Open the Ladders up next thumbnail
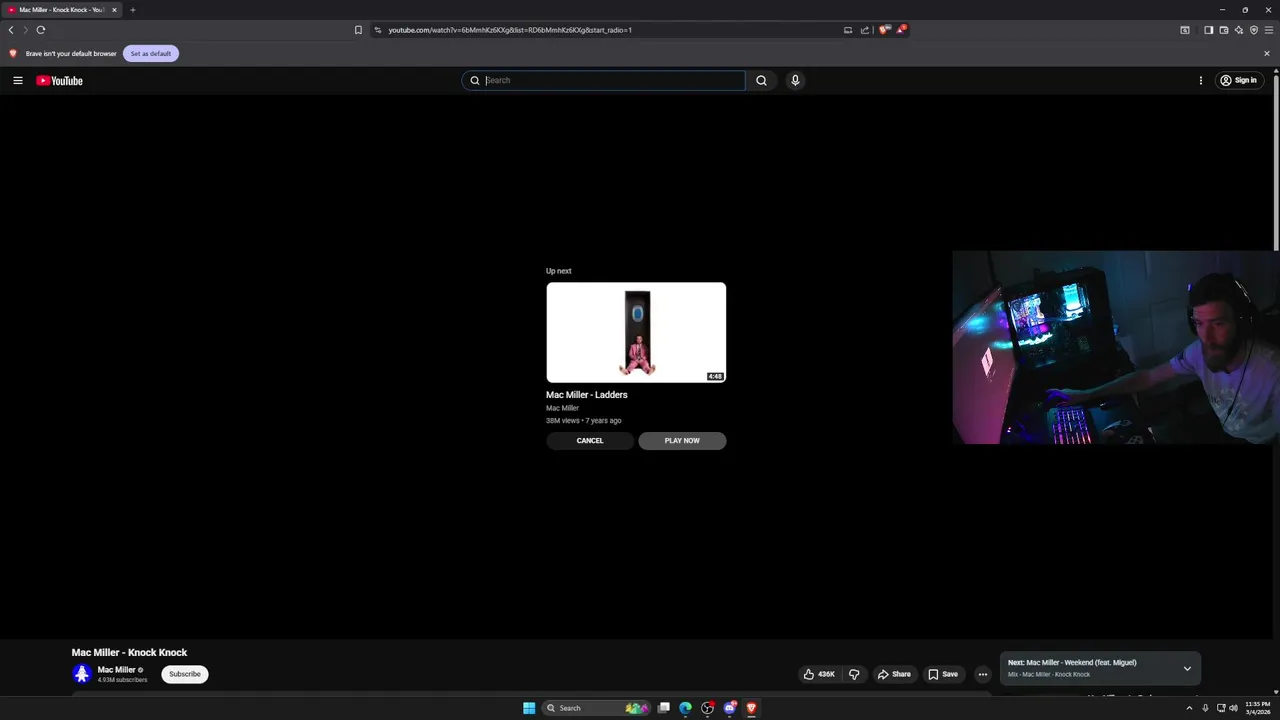Image resolution: width=1280 pixels, height=720 pixels. coord(636,332)
